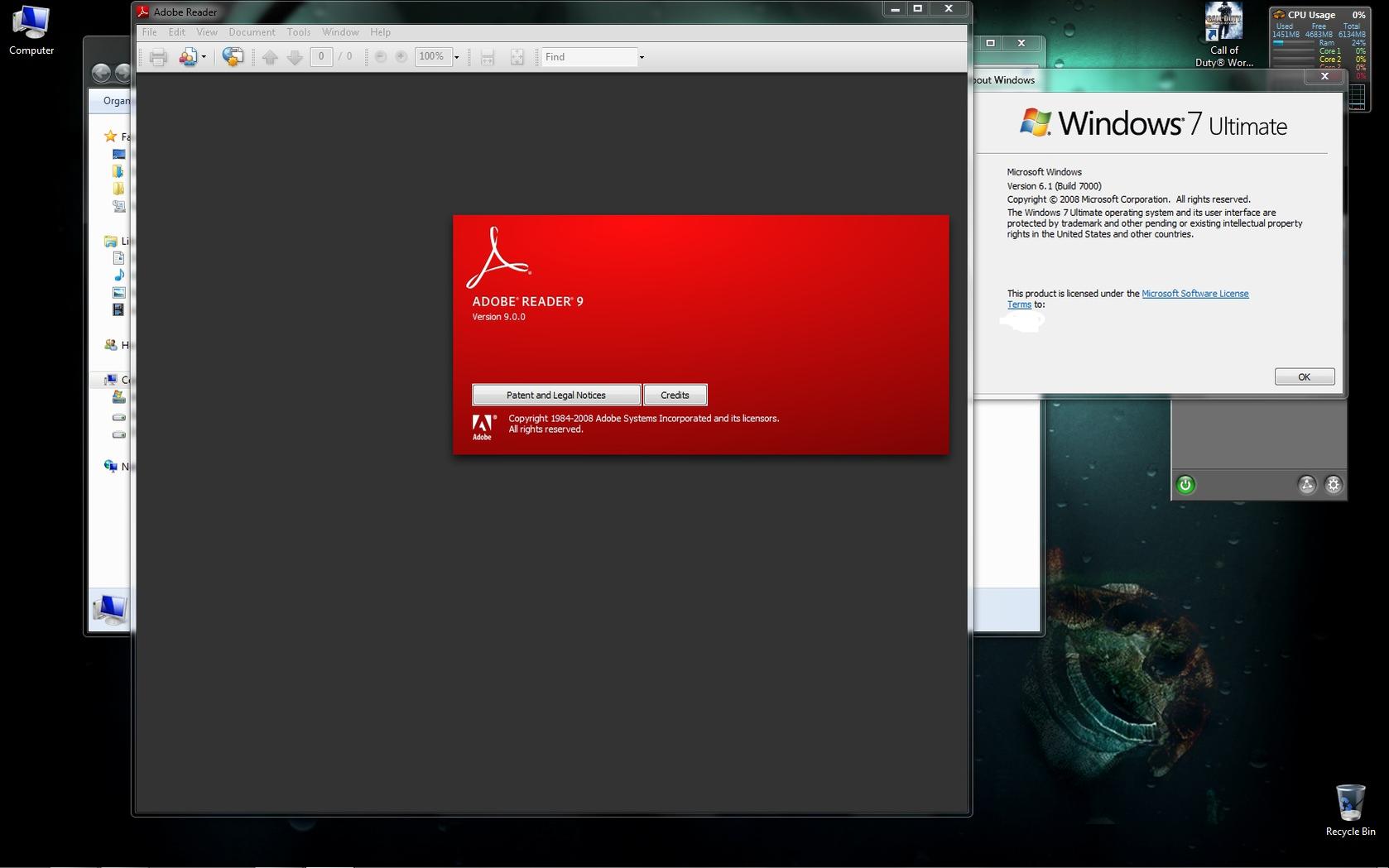Viewport: 1389px width, 868px height.
Task: Click 'Version 9.0.0' text on splash
Action: [x=498, y=317]
